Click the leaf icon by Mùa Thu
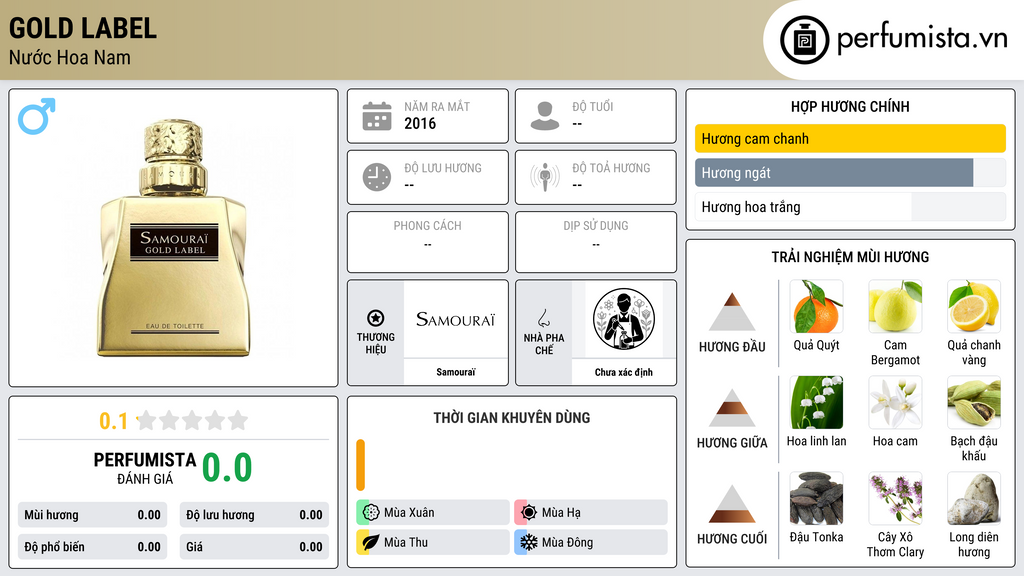1024x576 pixels. click(371, 542)
